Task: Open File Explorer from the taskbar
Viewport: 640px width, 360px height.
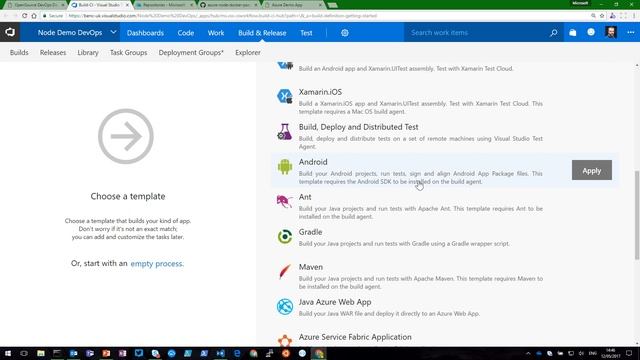Action: pos(40,353)
